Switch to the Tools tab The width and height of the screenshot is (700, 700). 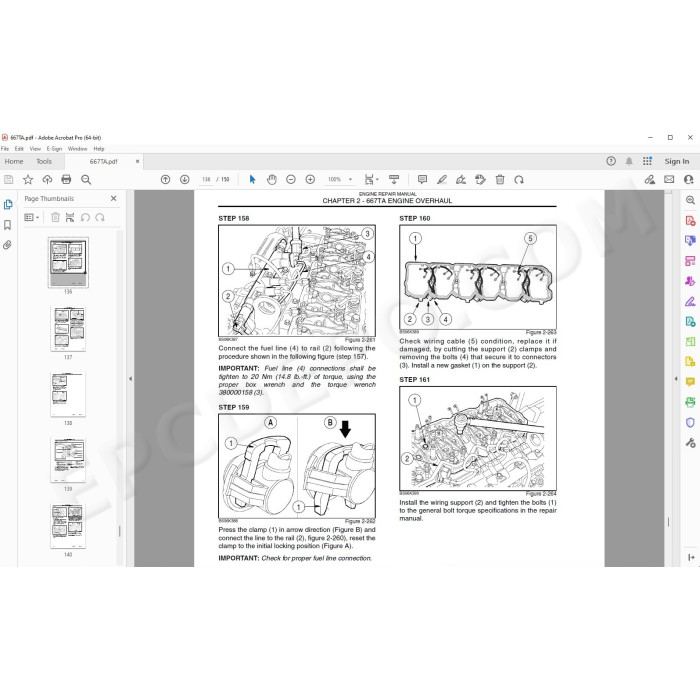click(44, 161)
